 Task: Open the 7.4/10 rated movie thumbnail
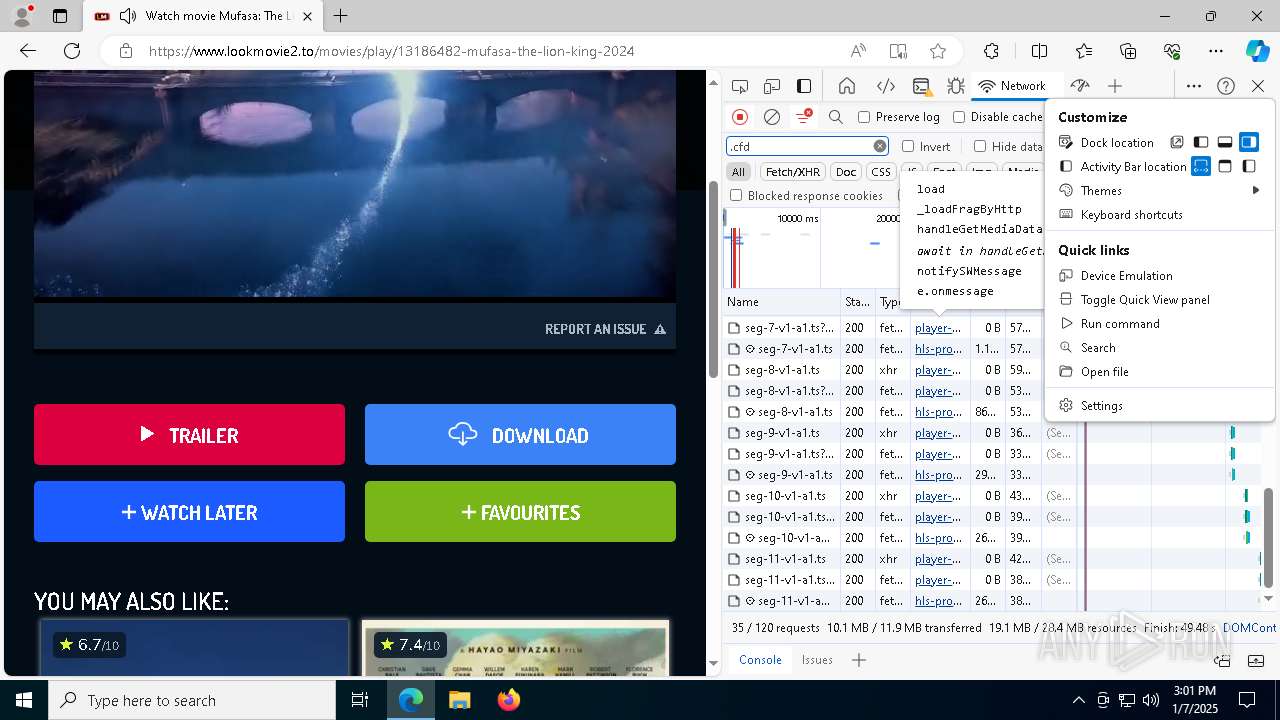[515, 648]
